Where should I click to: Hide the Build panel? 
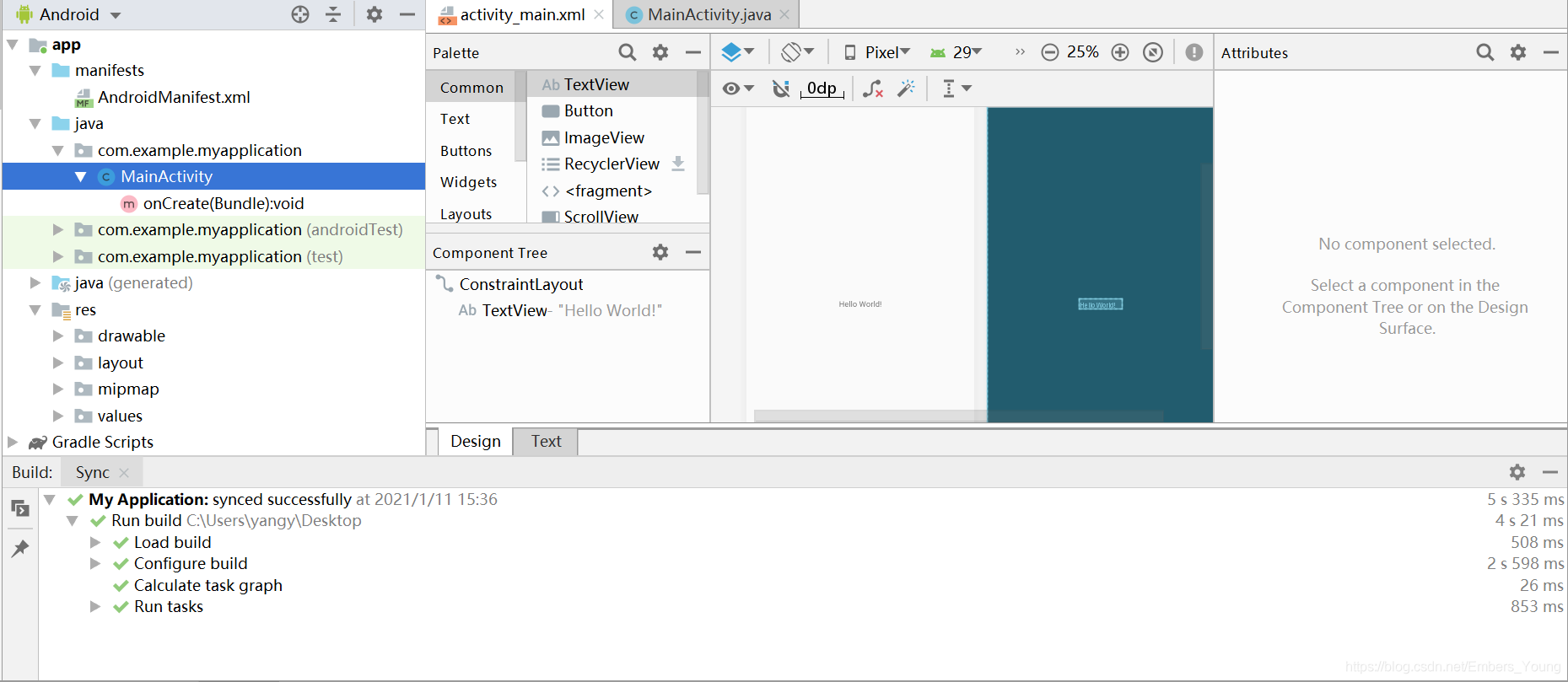point(1549,472)
